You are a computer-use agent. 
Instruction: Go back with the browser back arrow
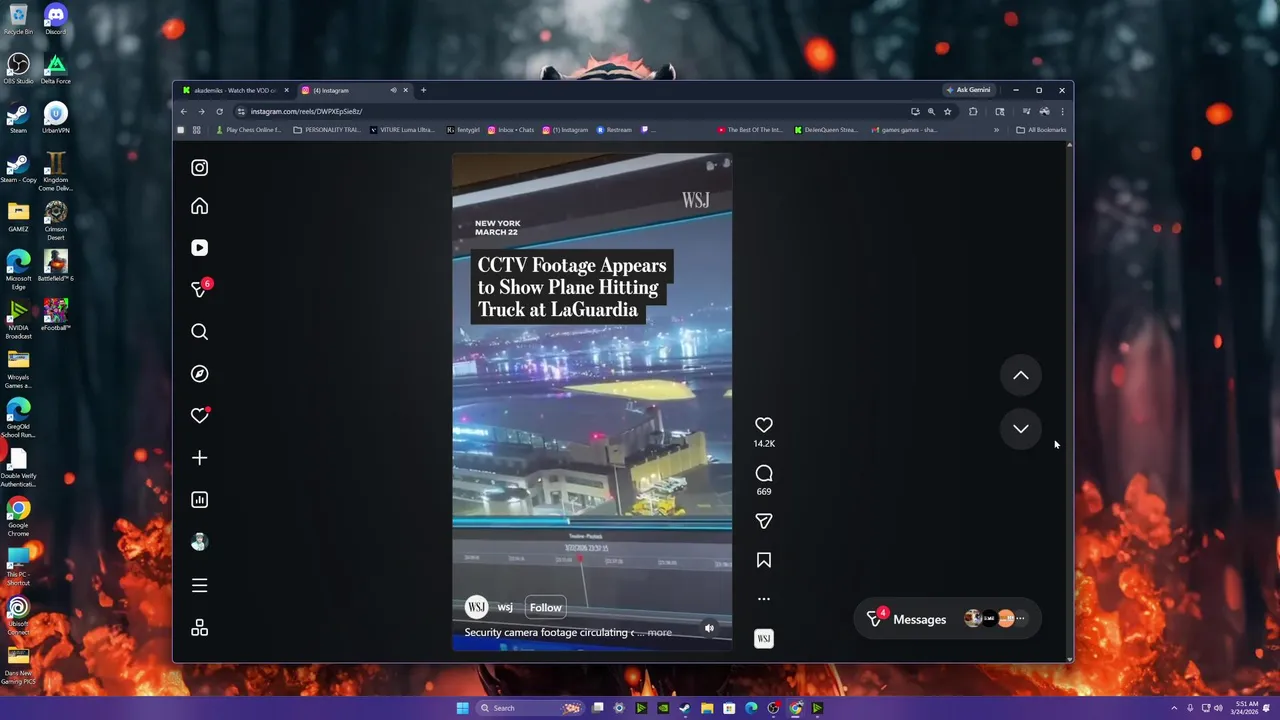[x=183, y=111]
